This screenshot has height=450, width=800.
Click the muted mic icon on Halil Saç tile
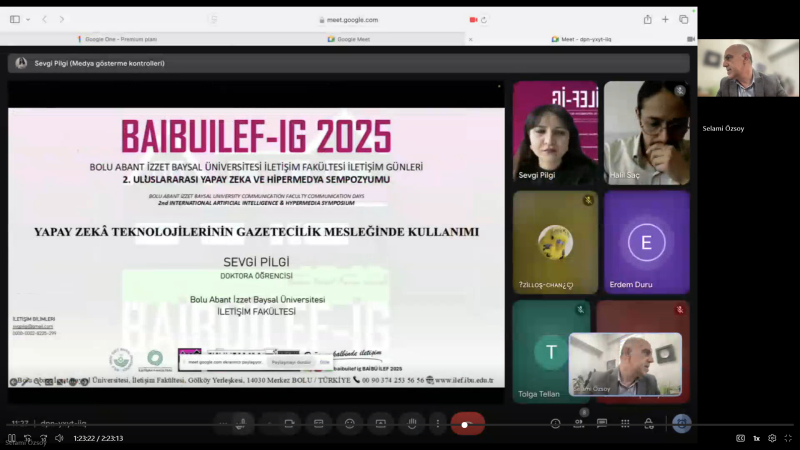(680, 91)
